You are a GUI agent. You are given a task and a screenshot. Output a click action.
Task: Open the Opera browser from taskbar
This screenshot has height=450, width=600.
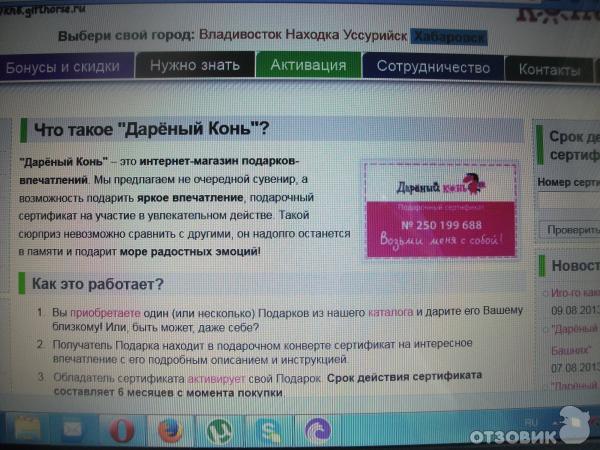tap(122, 430)
